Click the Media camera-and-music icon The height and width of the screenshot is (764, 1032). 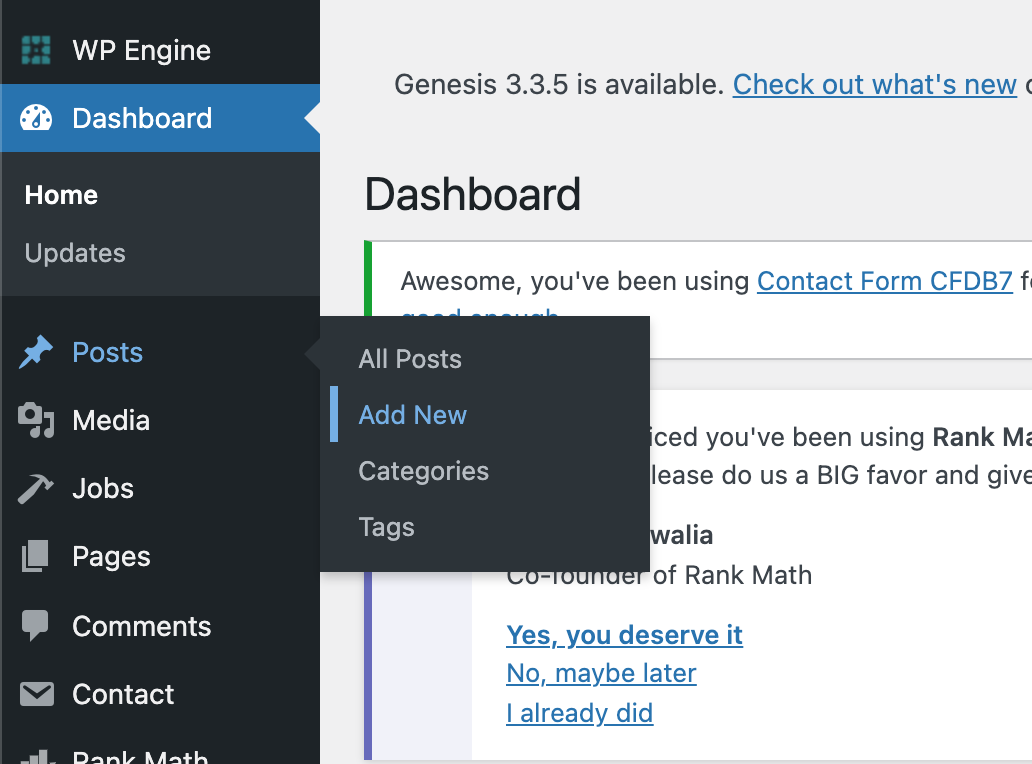point(36,420)
